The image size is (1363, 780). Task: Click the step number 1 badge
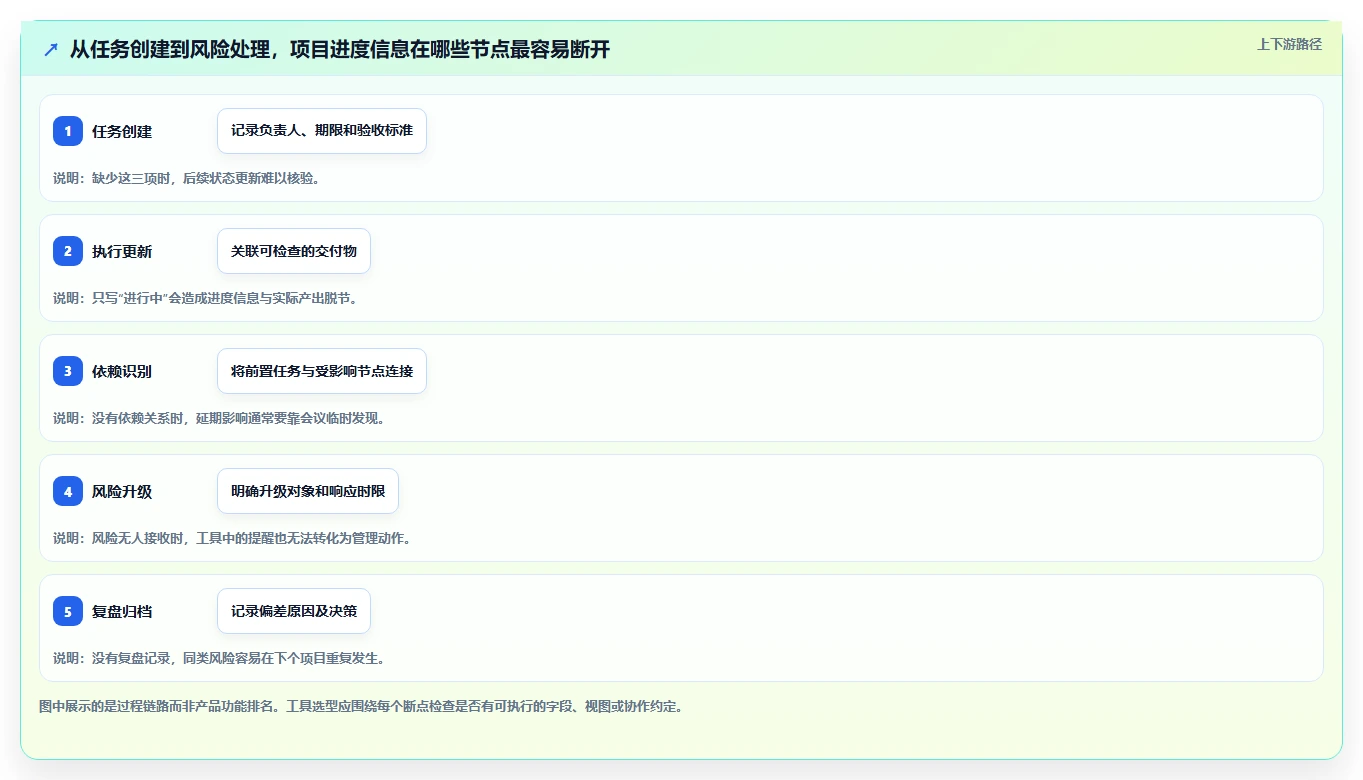(x=68, y=131)
